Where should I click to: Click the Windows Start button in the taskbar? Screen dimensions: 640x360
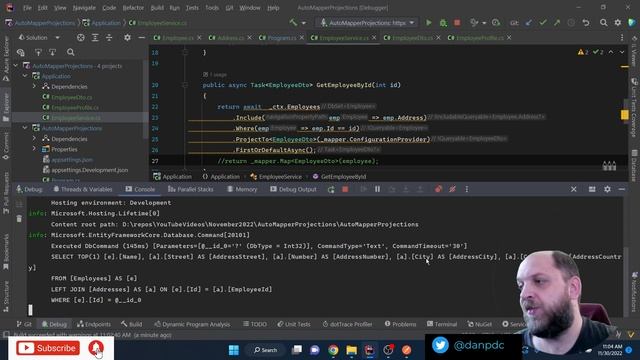click(x=233, y=350)
